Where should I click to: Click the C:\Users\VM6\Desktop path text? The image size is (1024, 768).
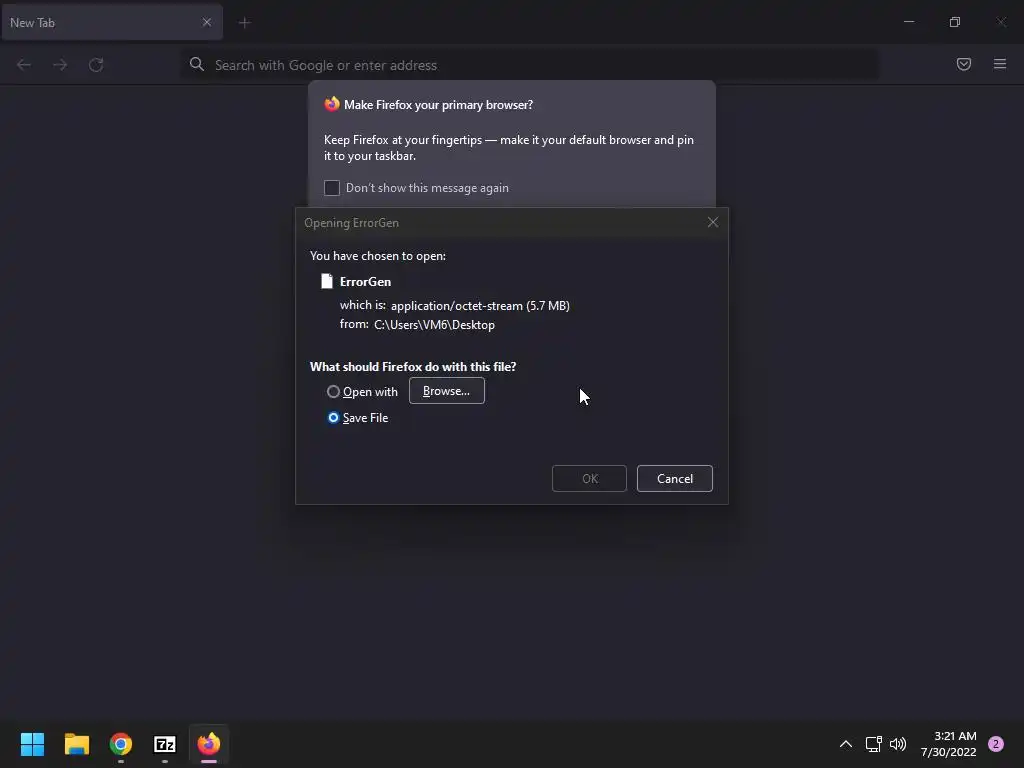(434, 325)
